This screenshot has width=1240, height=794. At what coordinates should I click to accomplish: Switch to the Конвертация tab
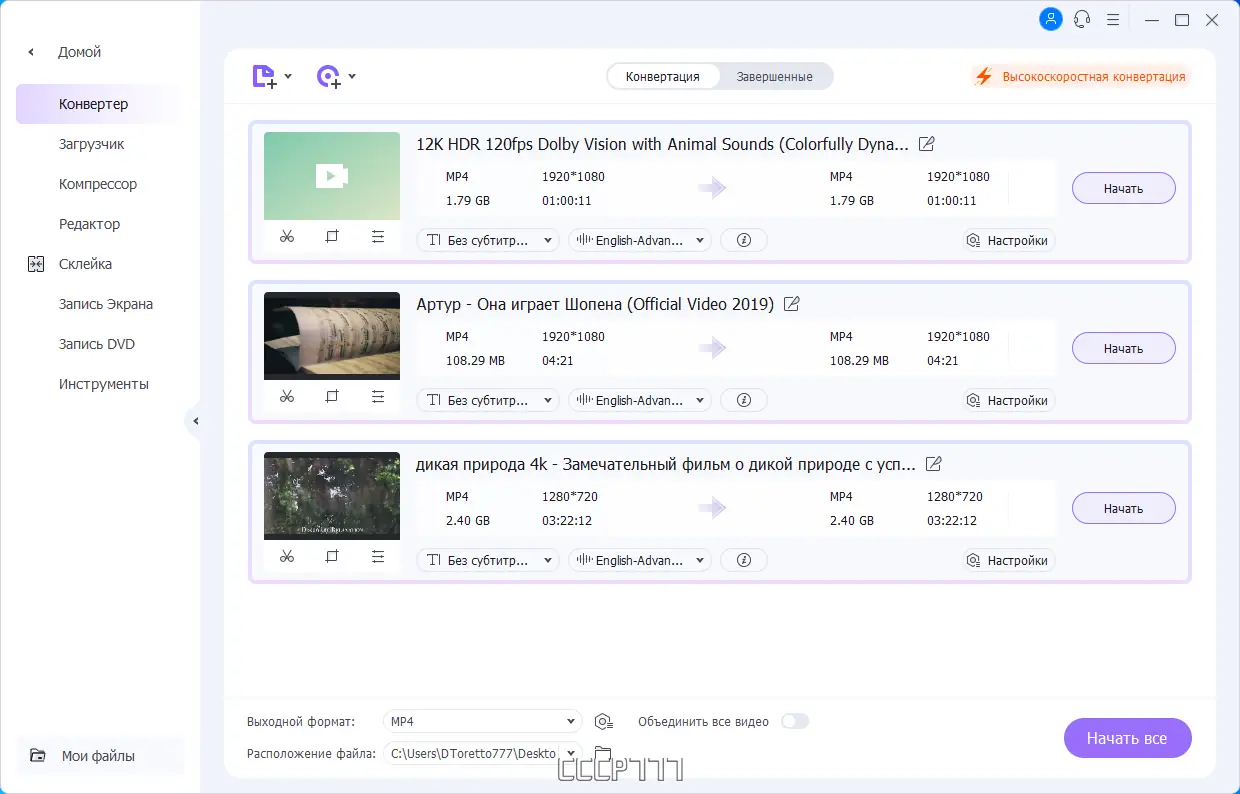663,76
